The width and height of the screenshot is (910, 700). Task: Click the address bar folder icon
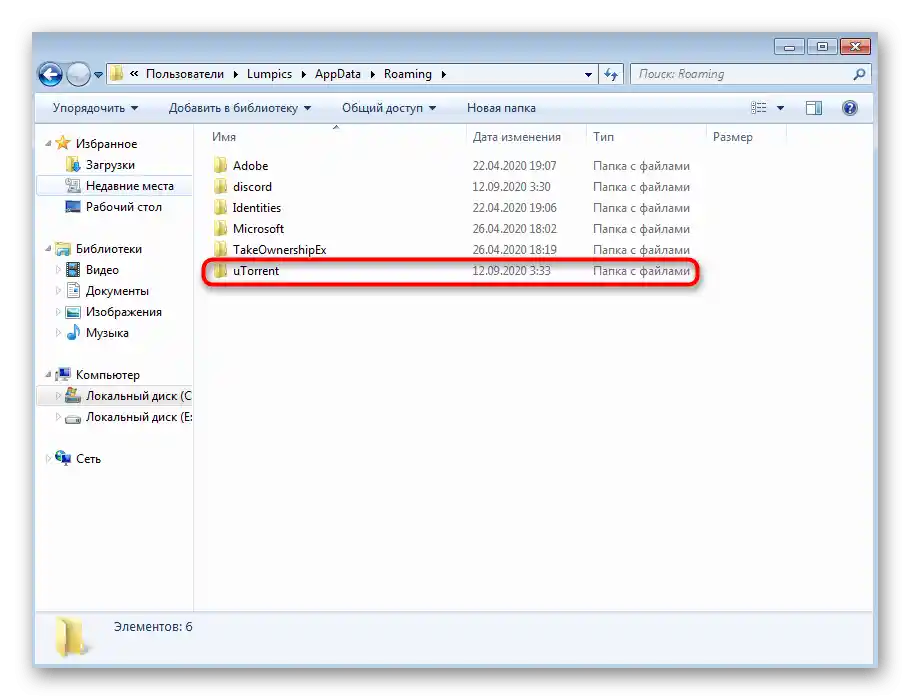[117, 74]
